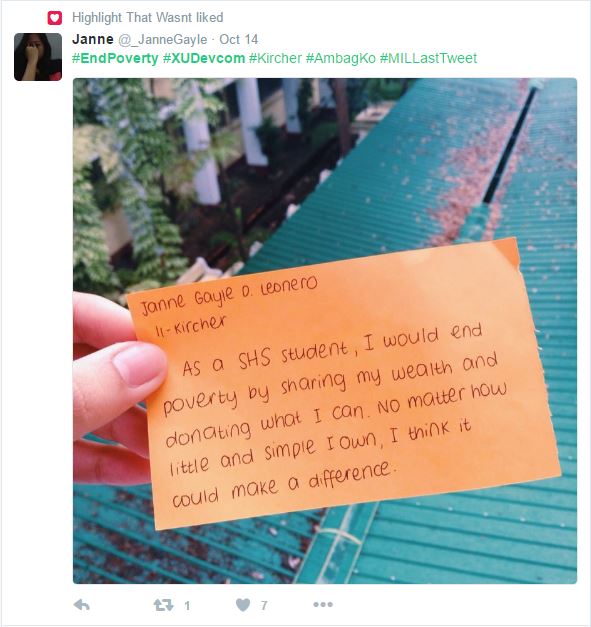Open the #MILLastTweet hashtag
Screen dimensions: 591x627
click(428, 58)
